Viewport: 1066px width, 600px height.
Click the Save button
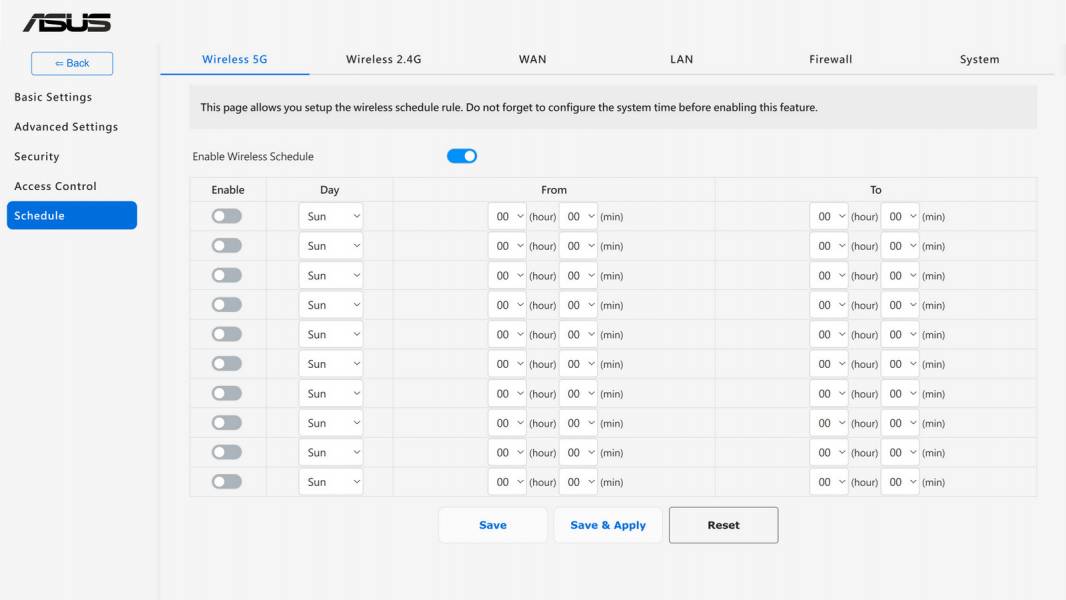tap(493, 525)
